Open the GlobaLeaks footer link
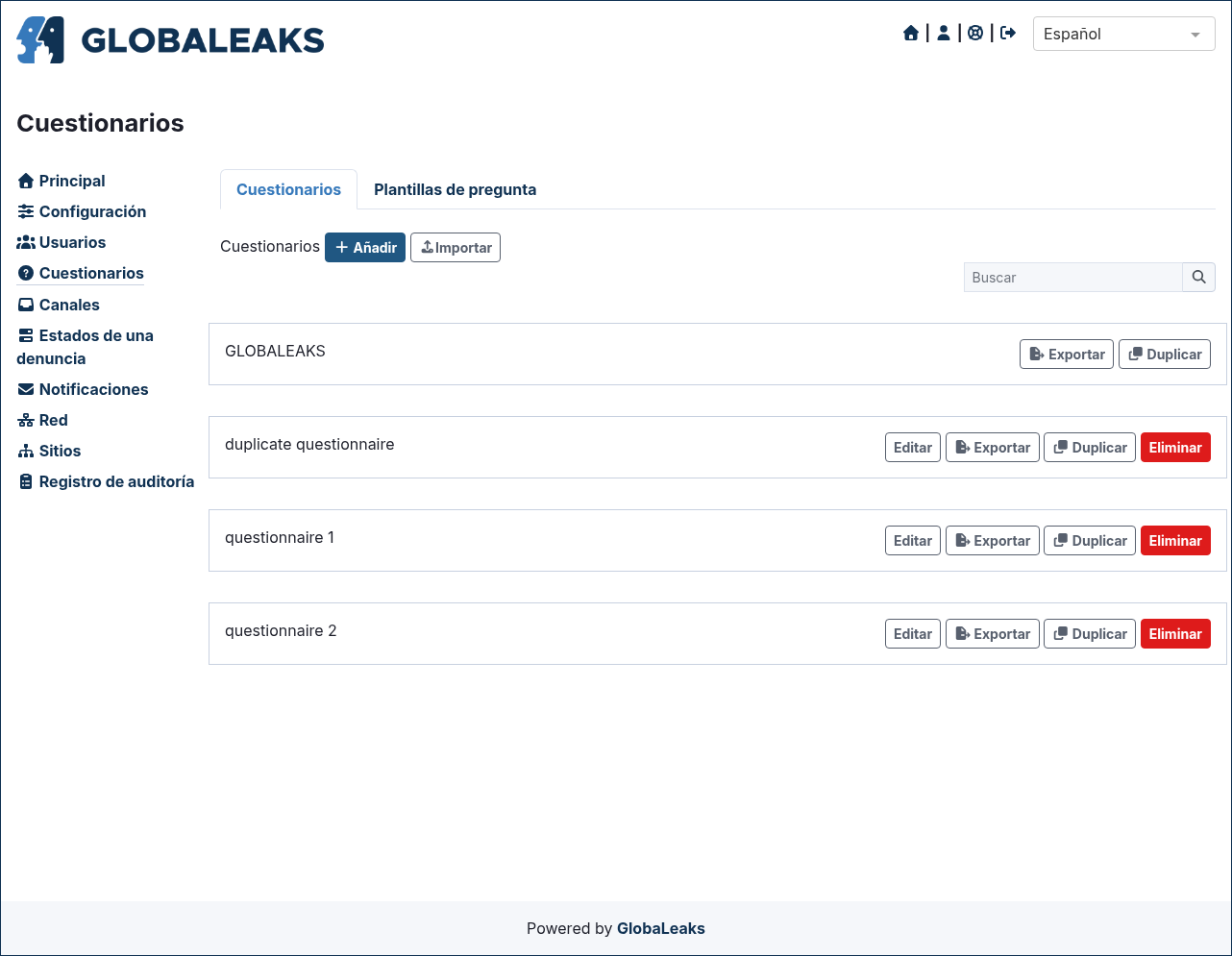The width and height of the screenshot is (1232, 956). click(661, 928)
